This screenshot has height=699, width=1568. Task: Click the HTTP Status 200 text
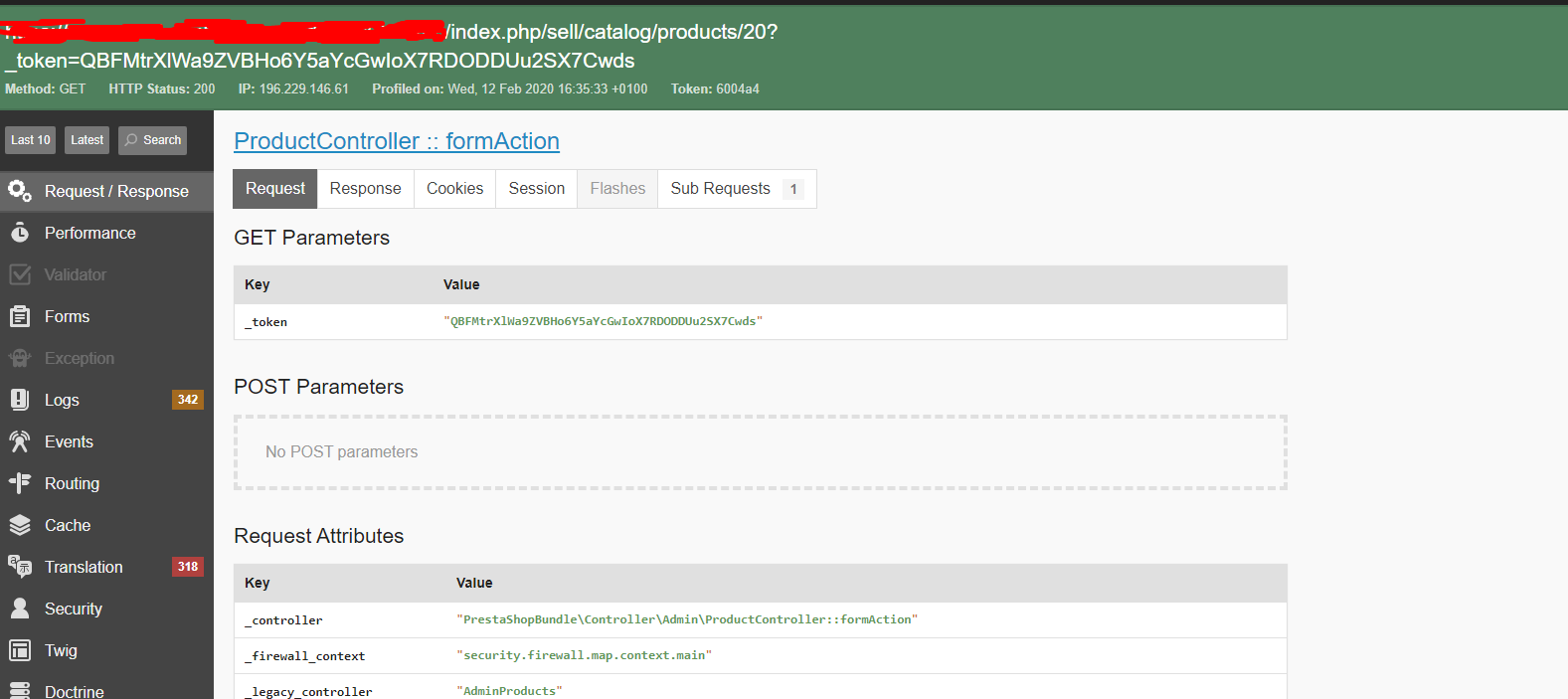pyautogui.click(x=162, y=88)
